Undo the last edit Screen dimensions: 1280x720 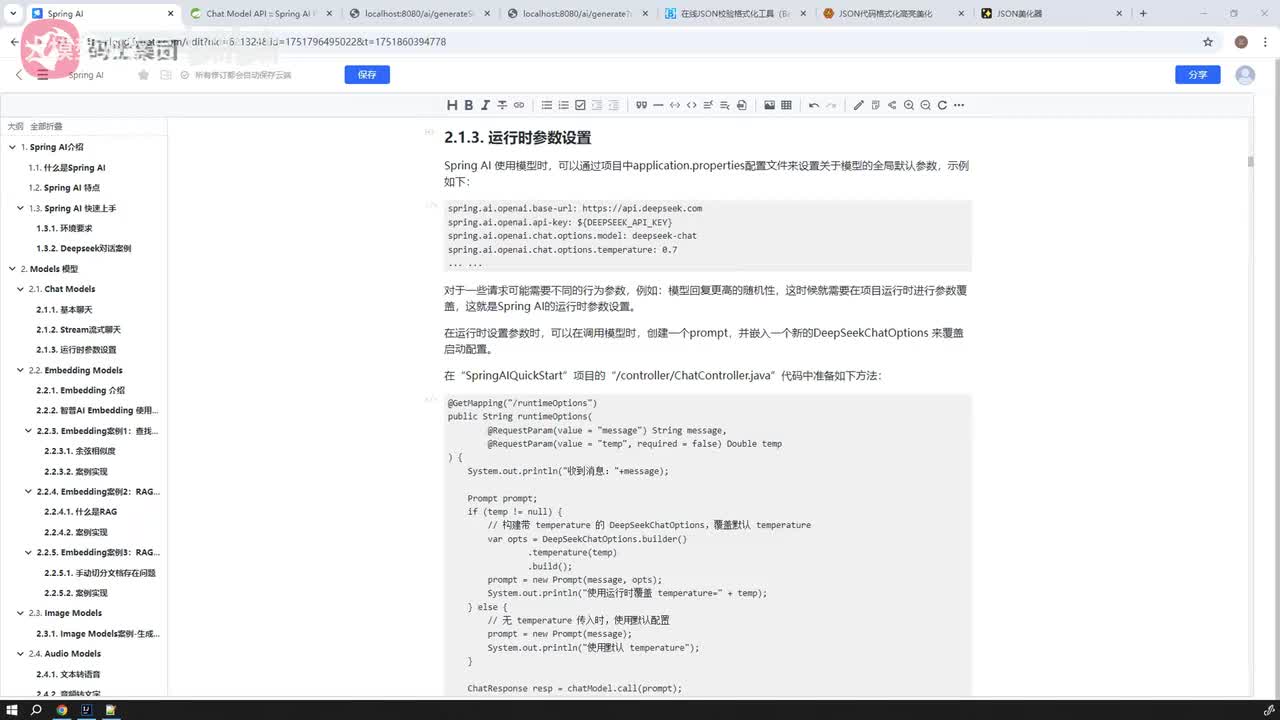click(814, 105)
